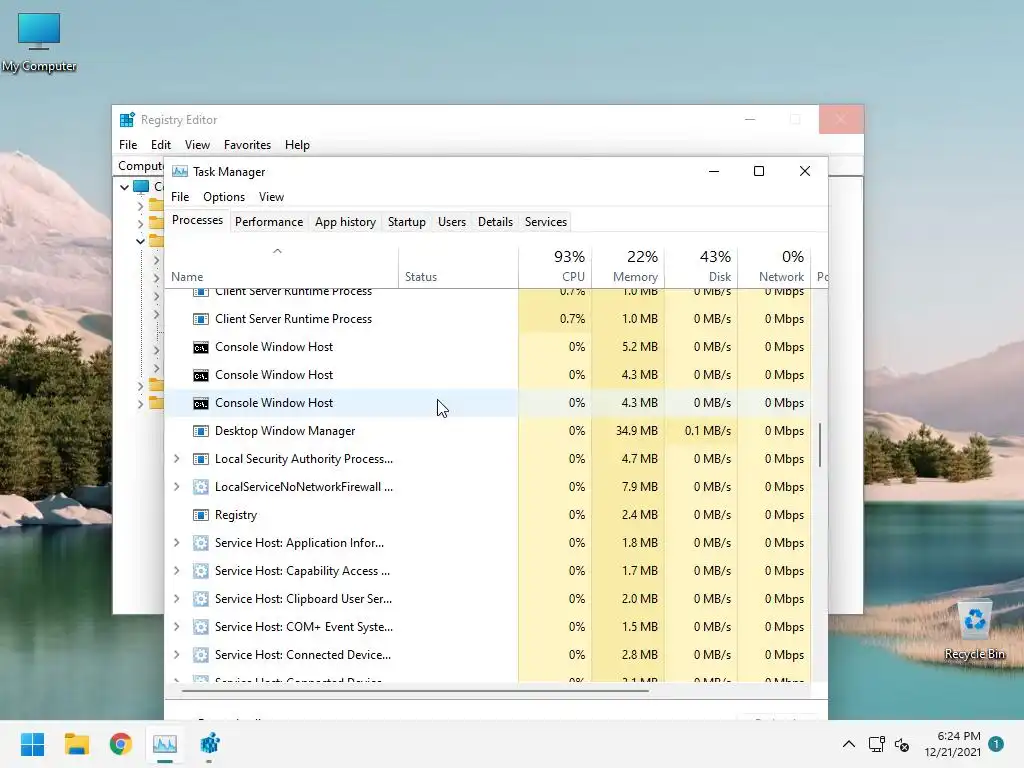Click the Local Security Authority Process icon
Screen dimensions: 1024x768
200,459
